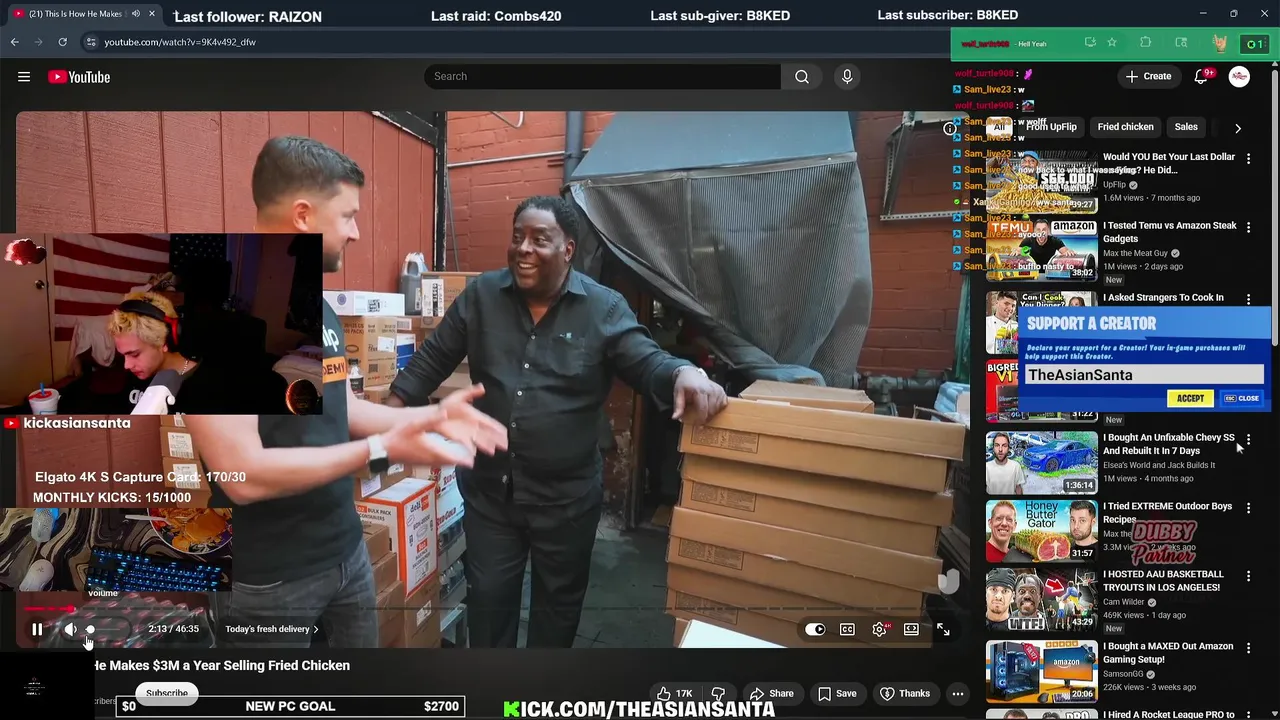This screenshot has height=720, width=1280.
Task: Open the Create dropdown
Action: pyautogui.click(x=1147, y=77)
